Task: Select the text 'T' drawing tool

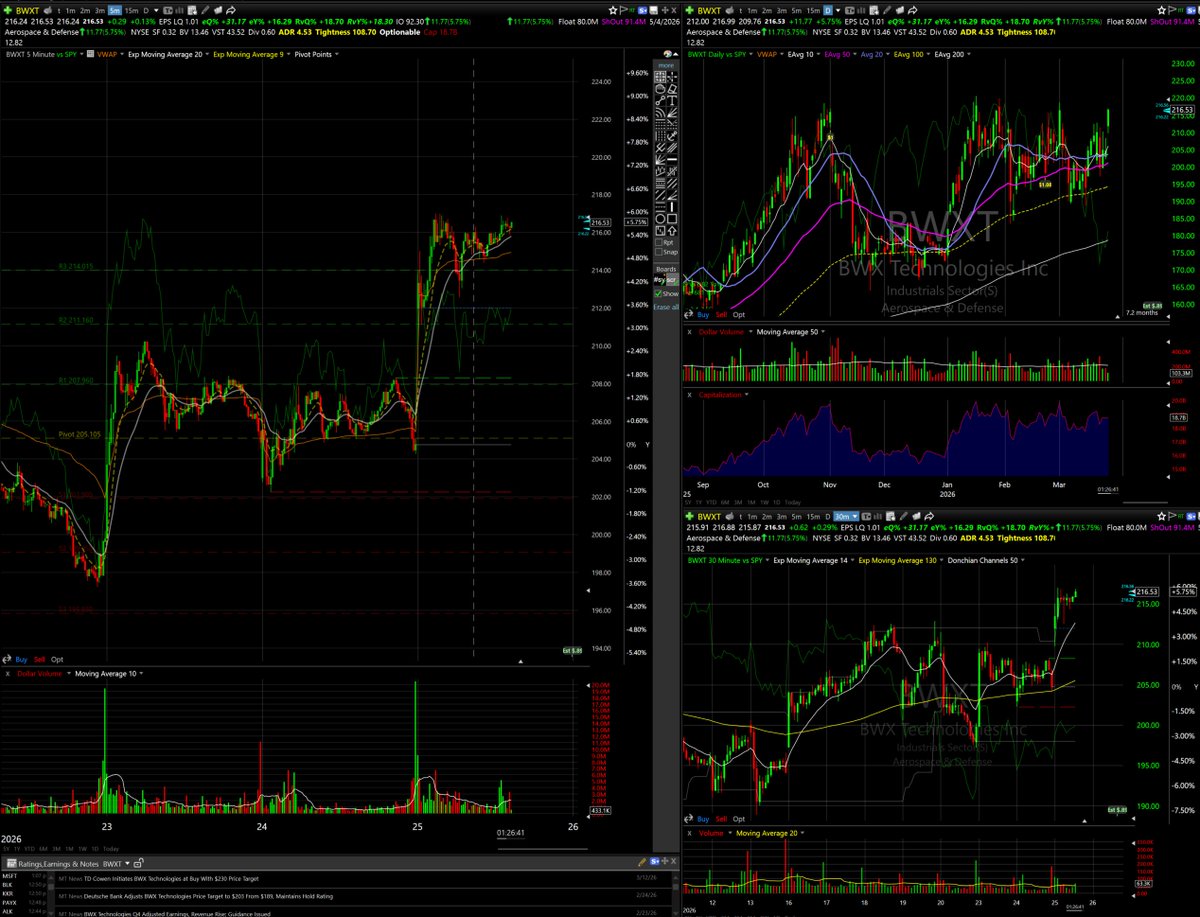Action: 673,100
